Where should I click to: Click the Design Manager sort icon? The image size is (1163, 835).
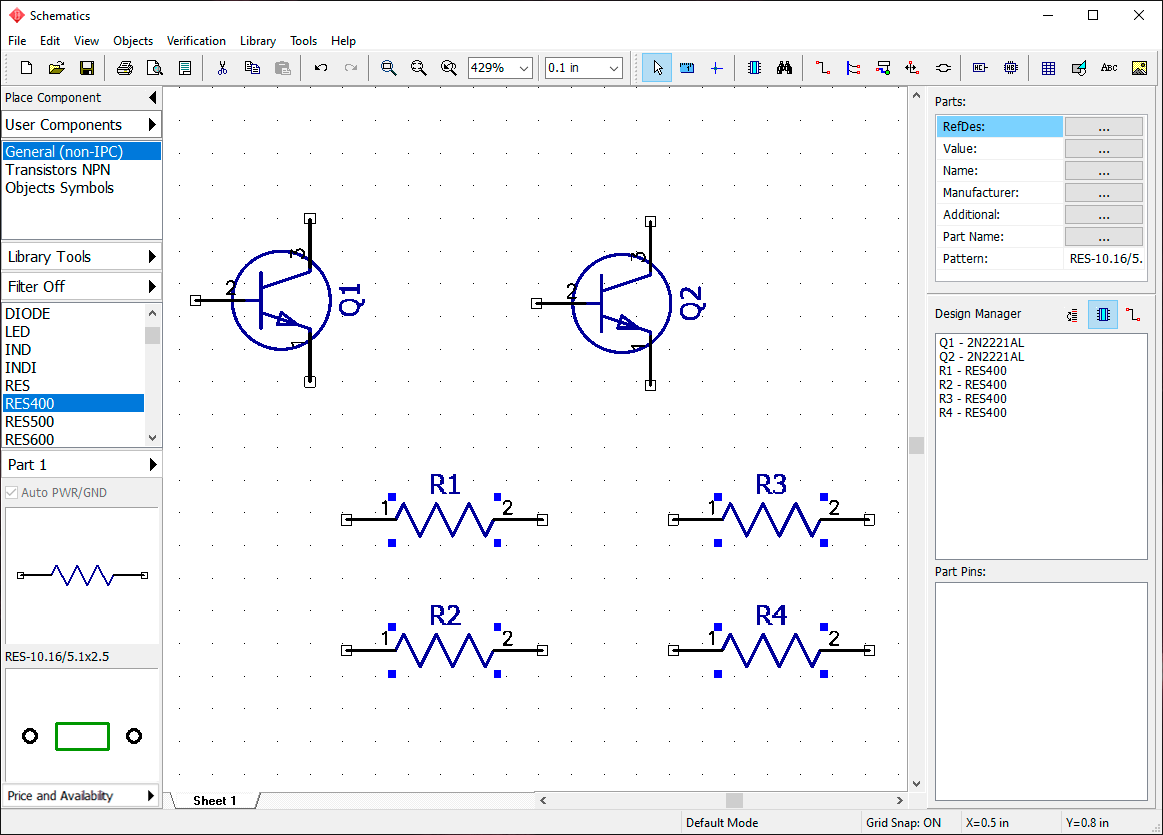[x=1073, y=314]
